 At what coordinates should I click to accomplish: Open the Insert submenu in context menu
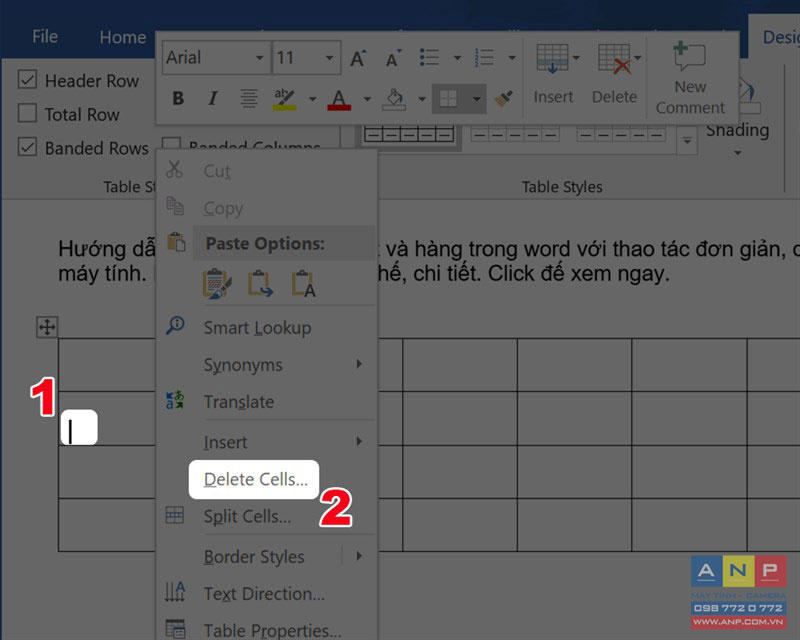(x=266, y=441)
